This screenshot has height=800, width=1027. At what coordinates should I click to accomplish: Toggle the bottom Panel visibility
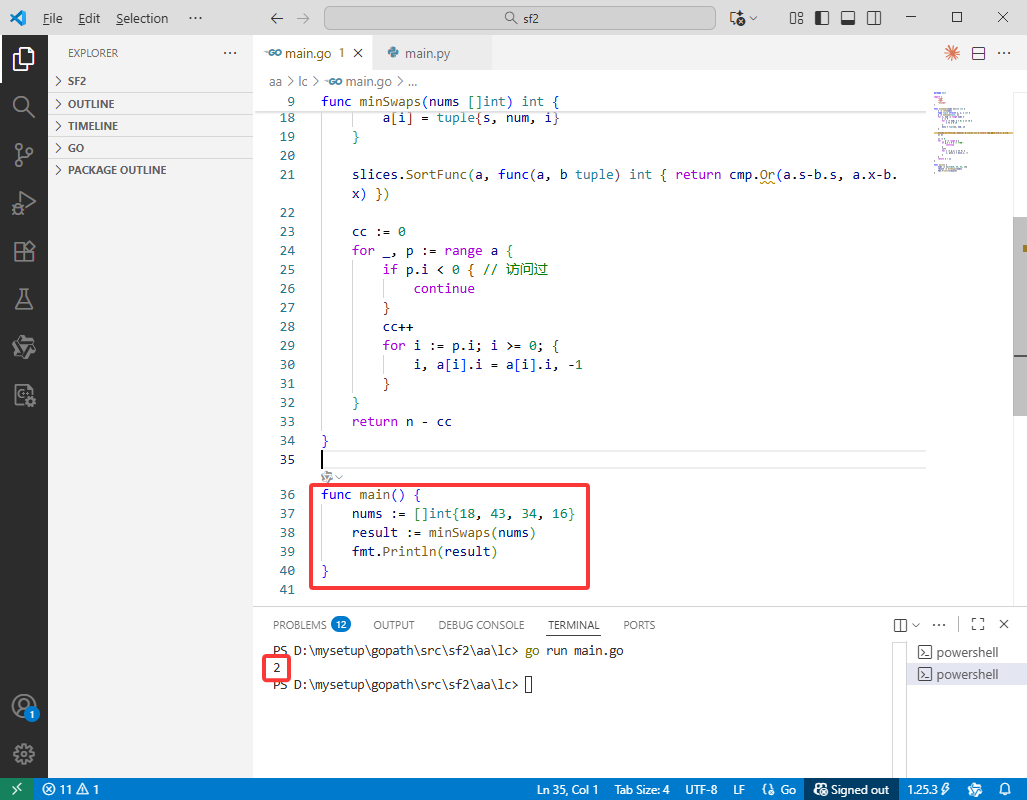[848, 18]
